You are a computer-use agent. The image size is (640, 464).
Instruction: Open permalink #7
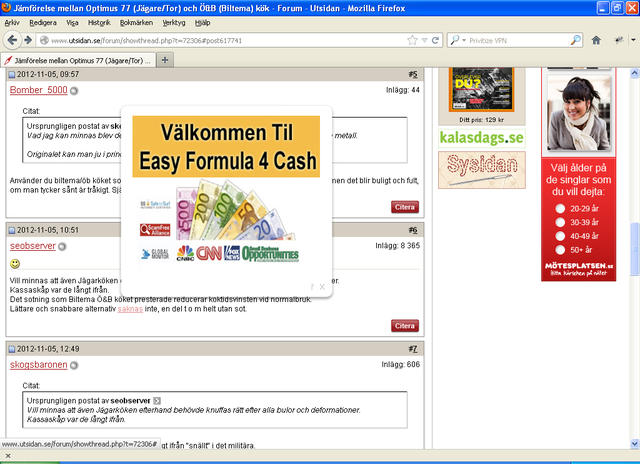(x=413, y=349)
